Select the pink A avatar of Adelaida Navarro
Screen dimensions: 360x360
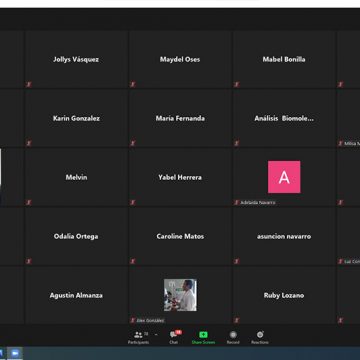tap(284, 177)
